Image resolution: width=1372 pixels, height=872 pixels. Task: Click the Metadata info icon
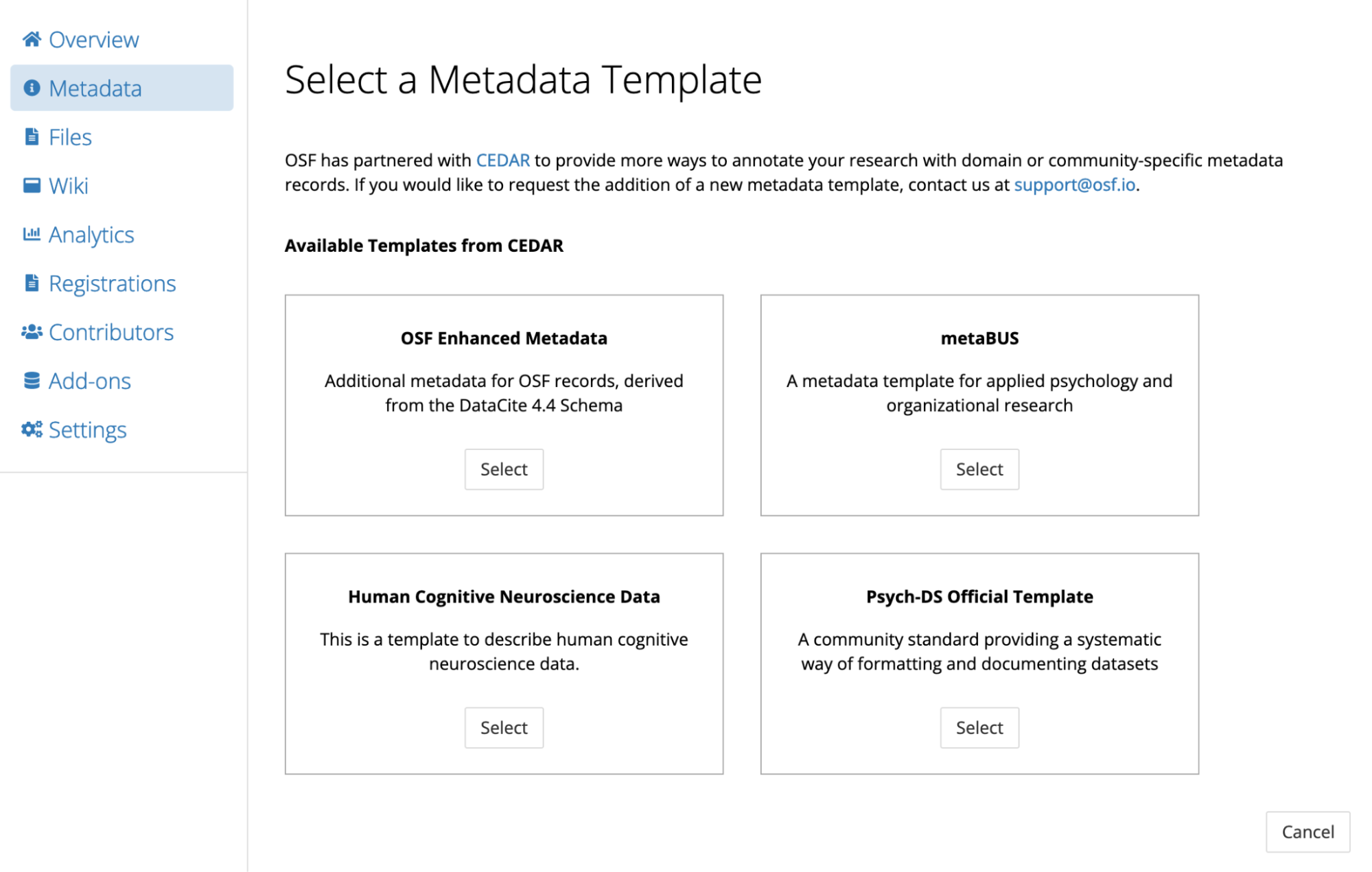tap(32, 89)
